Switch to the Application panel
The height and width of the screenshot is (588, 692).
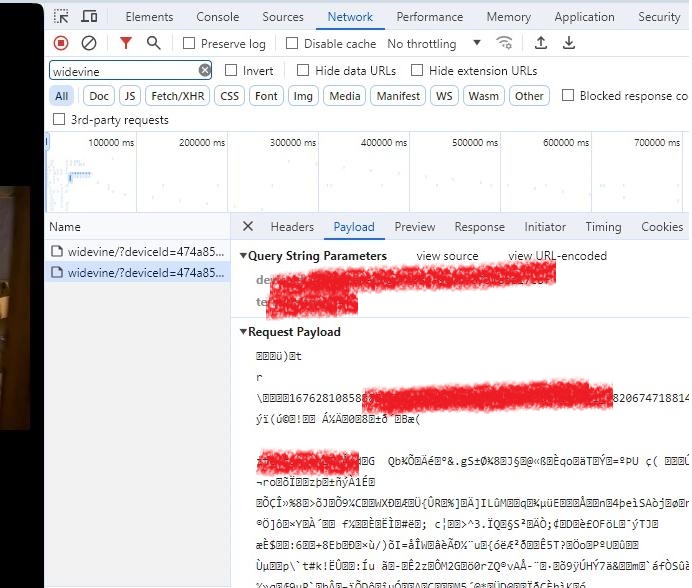coord(584,17)
